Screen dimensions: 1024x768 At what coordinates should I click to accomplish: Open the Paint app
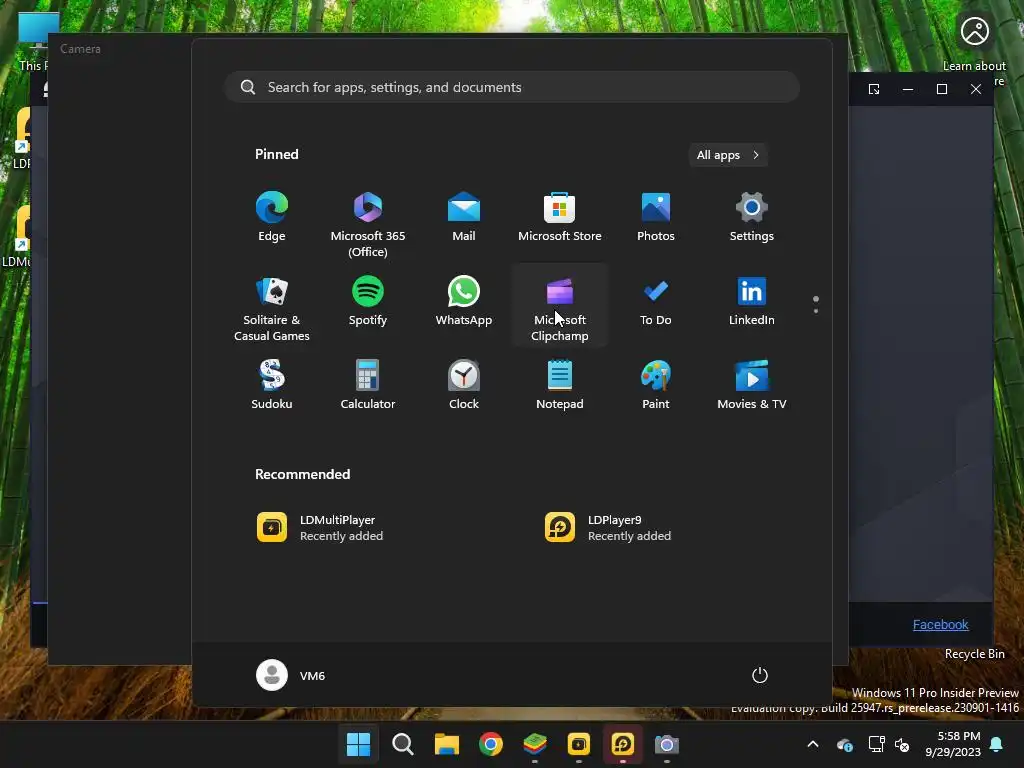656,385
